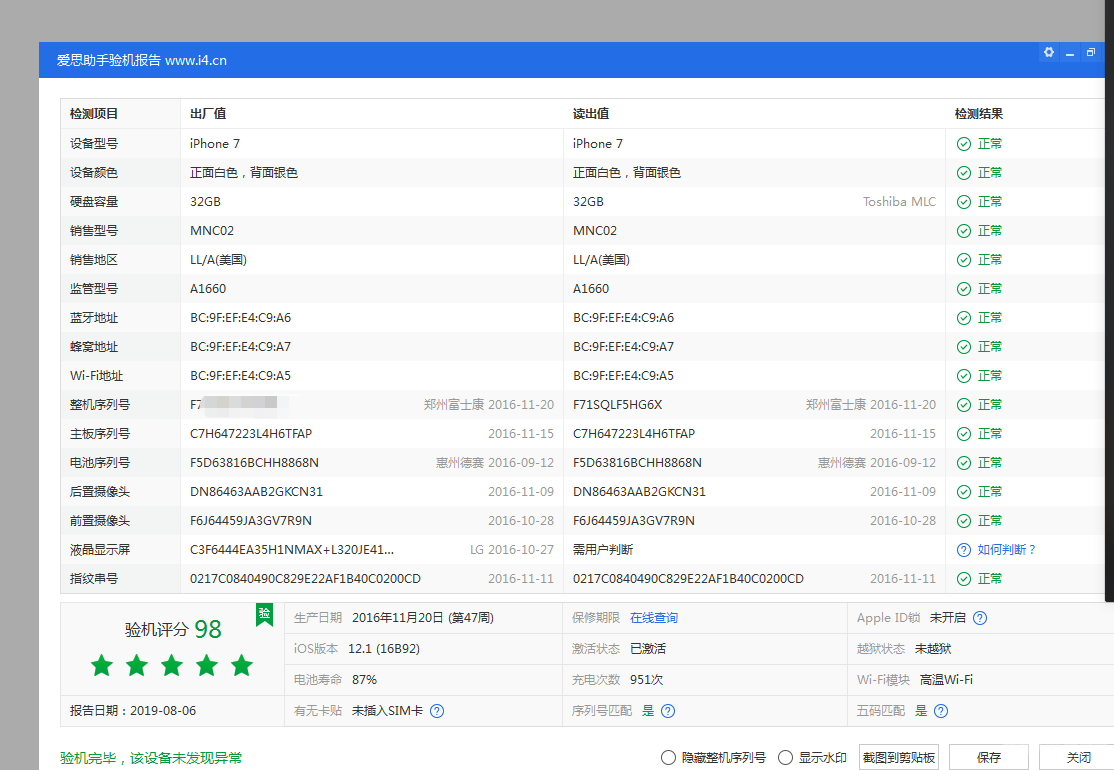Click 已激活 activation value
Image resolution: width=1114 pixels, height=770 pixels.
tap(648, 649)
